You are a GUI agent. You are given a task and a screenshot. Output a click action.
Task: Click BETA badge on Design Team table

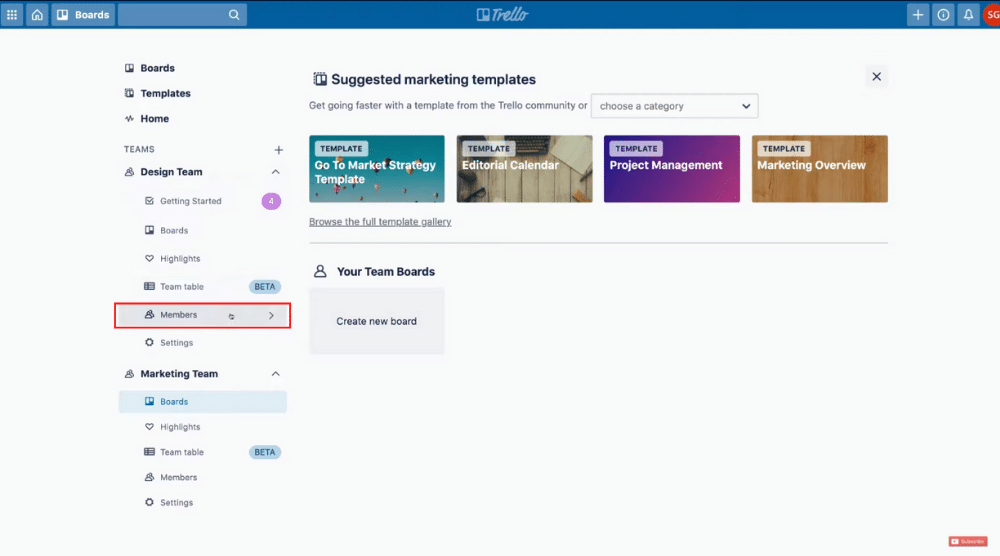[x=265, y=286]
